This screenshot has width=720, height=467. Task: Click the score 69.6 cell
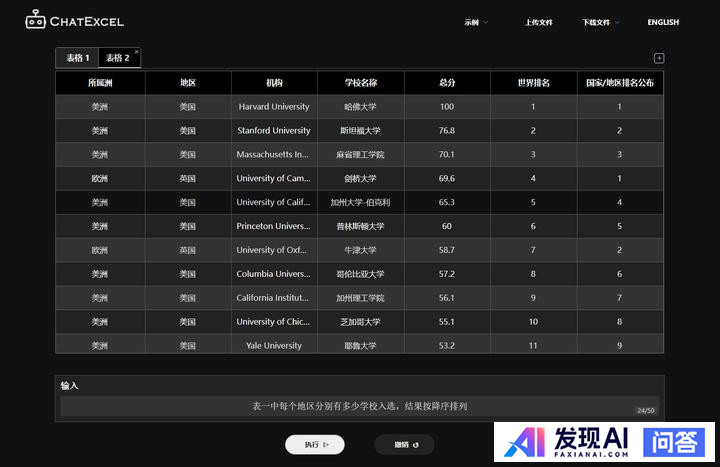(447, 178)
